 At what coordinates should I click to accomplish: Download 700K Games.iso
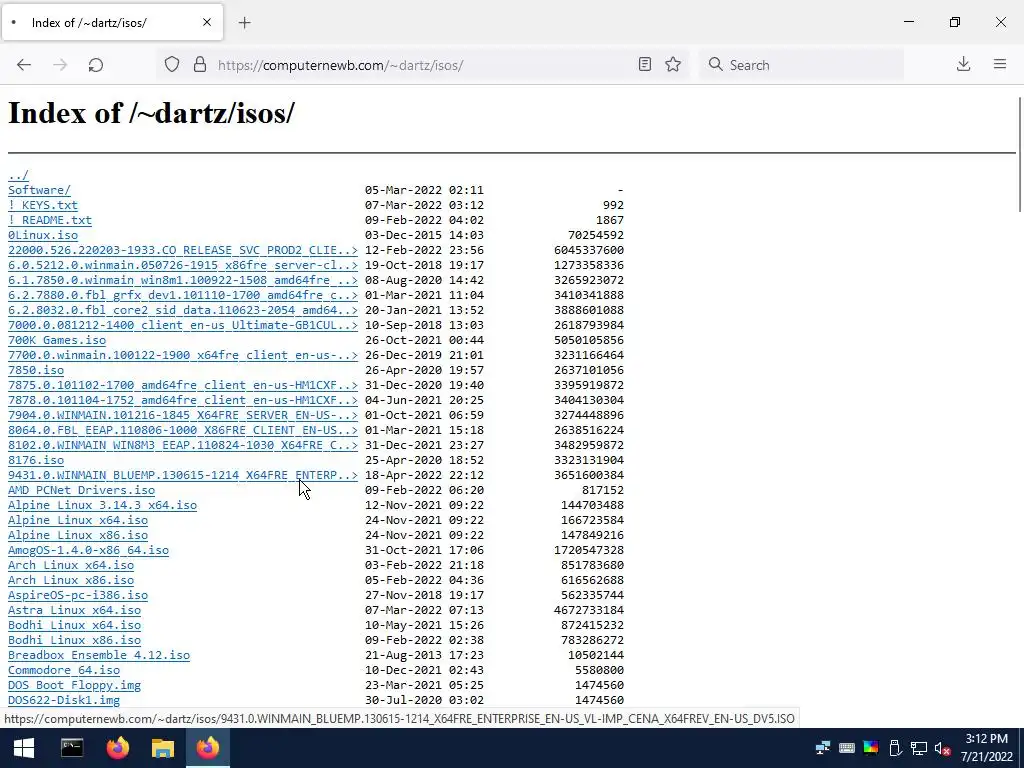coord(57,340)
